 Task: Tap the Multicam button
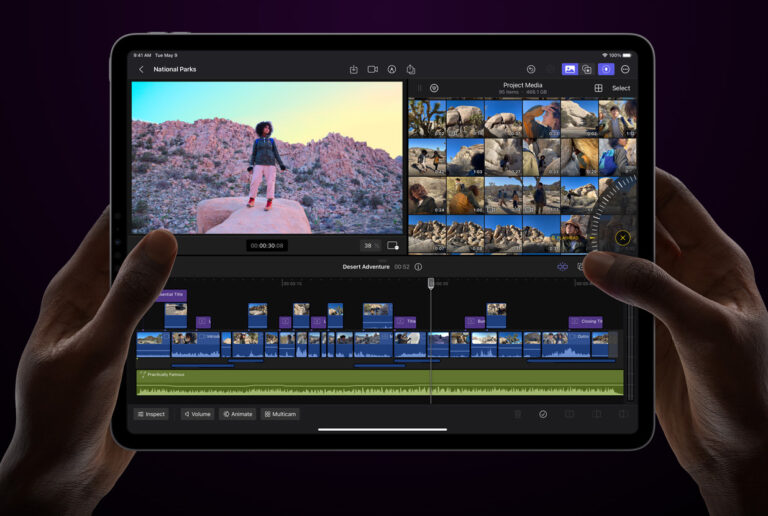280,414
